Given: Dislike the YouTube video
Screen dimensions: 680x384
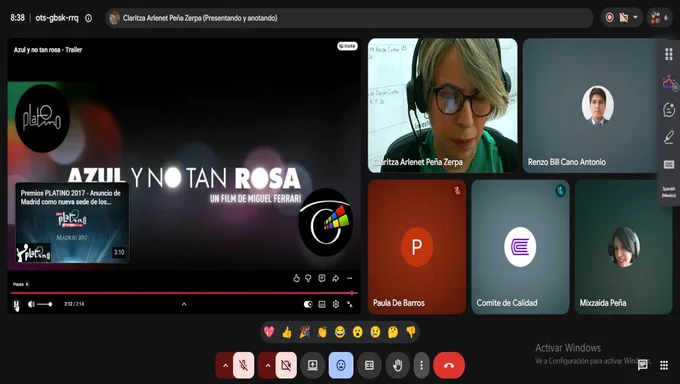Looking at the screenshot, I should click(x=308, y=278).
